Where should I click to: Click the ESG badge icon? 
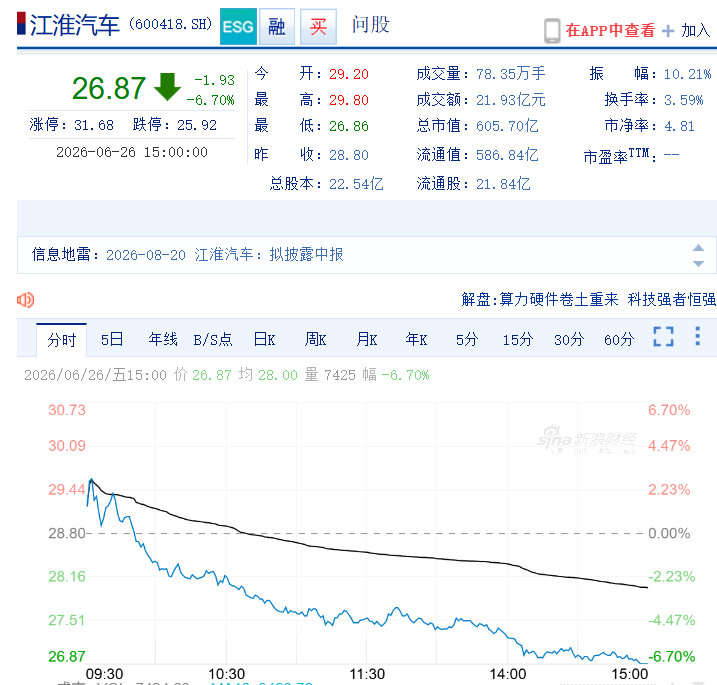pos(238,26)
